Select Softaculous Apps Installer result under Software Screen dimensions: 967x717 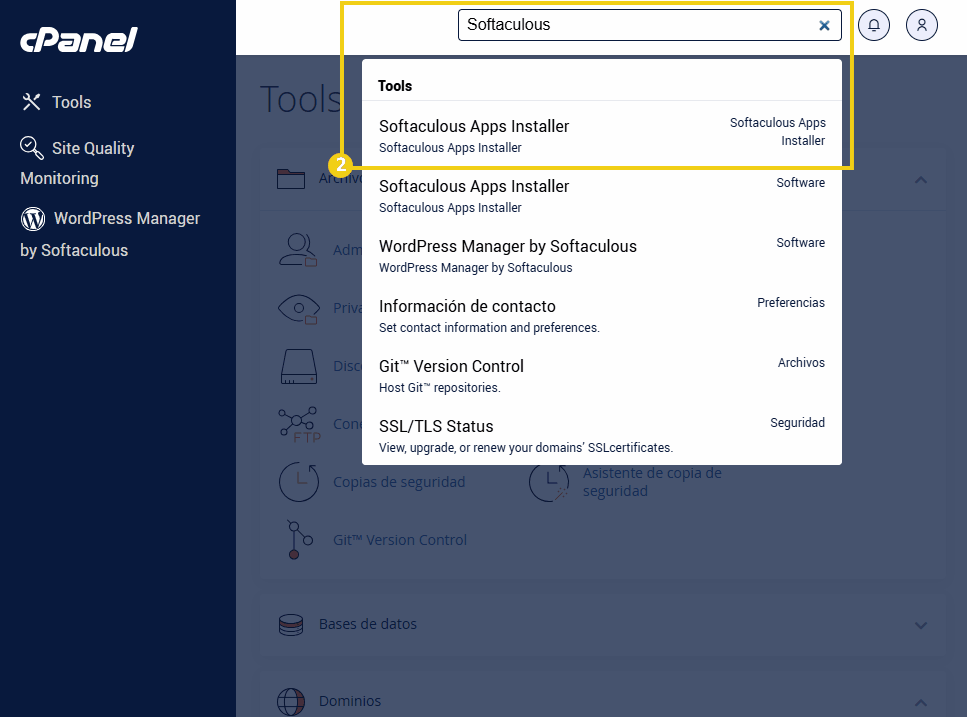pos(601,195)
